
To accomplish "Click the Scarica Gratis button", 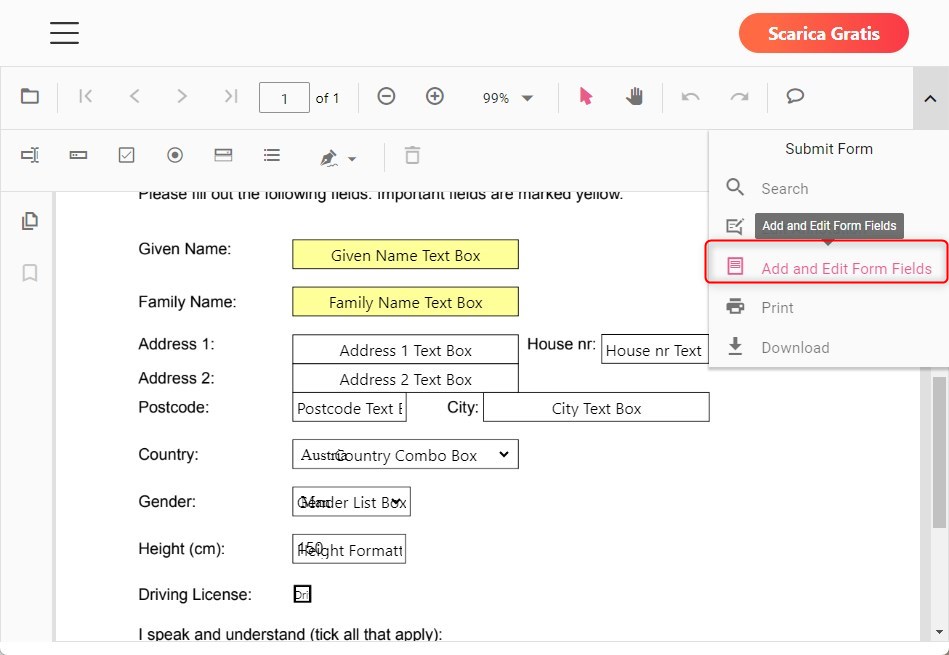I will [823, 34].
